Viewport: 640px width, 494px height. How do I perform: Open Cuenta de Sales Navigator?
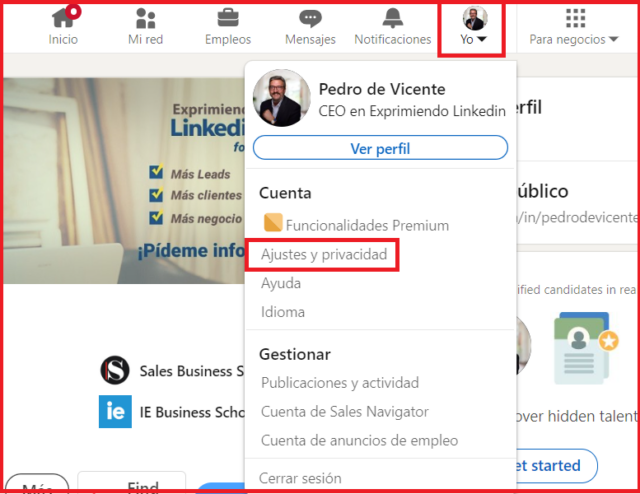[x=345, y=412]
